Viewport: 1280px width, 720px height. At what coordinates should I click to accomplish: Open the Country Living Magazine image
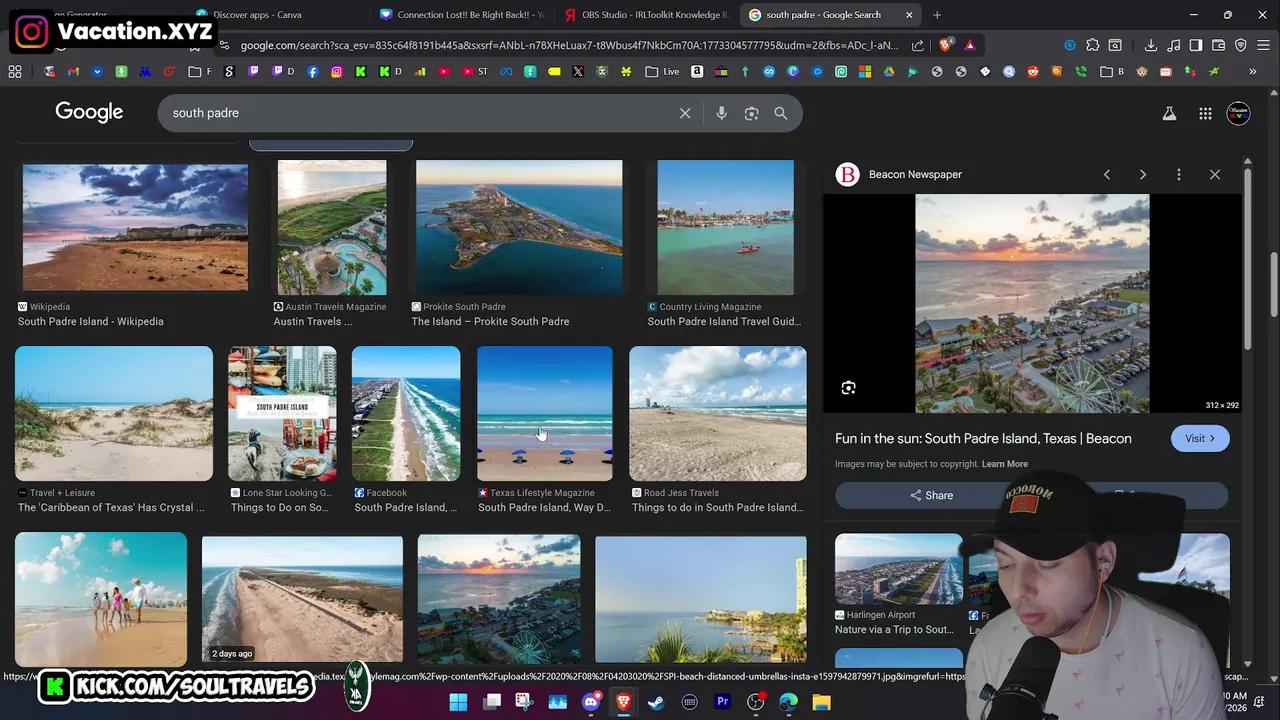pyautogui.click(x=725, y=228)
